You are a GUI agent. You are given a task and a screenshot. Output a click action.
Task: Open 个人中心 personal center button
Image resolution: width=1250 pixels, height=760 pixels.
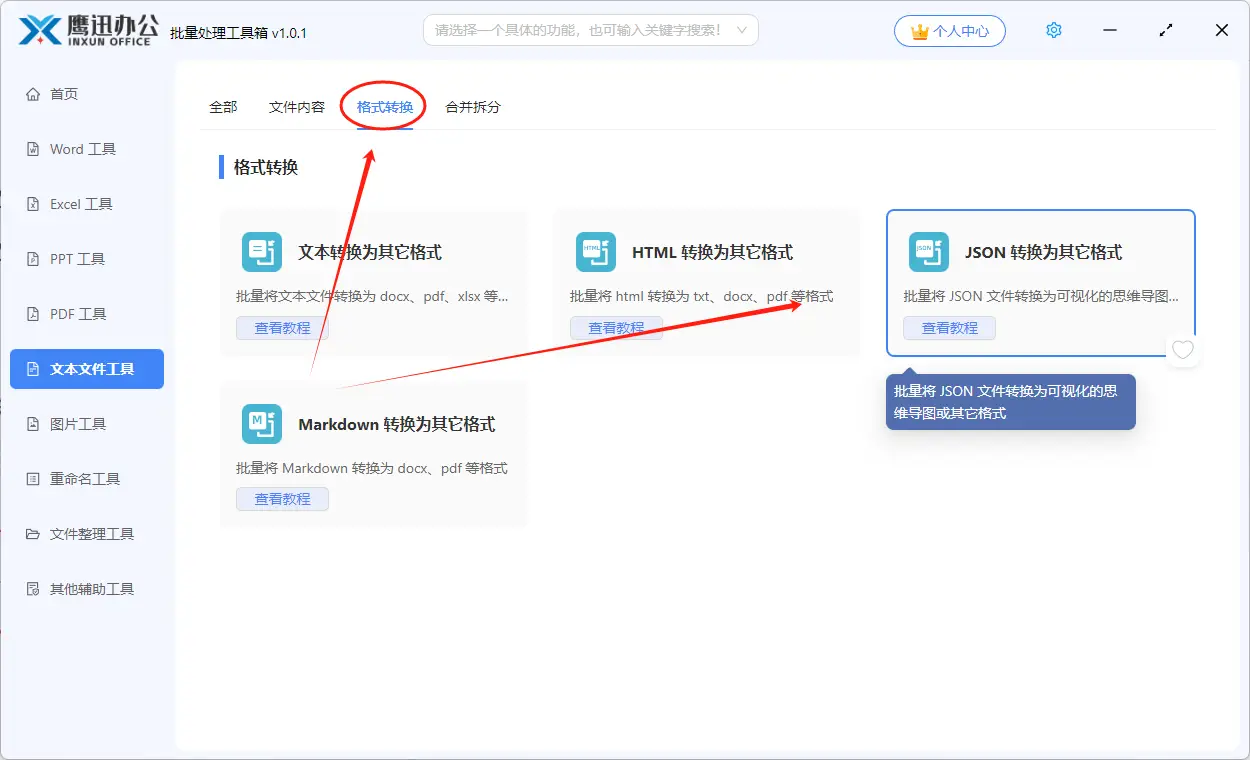[x=950, y=31]
